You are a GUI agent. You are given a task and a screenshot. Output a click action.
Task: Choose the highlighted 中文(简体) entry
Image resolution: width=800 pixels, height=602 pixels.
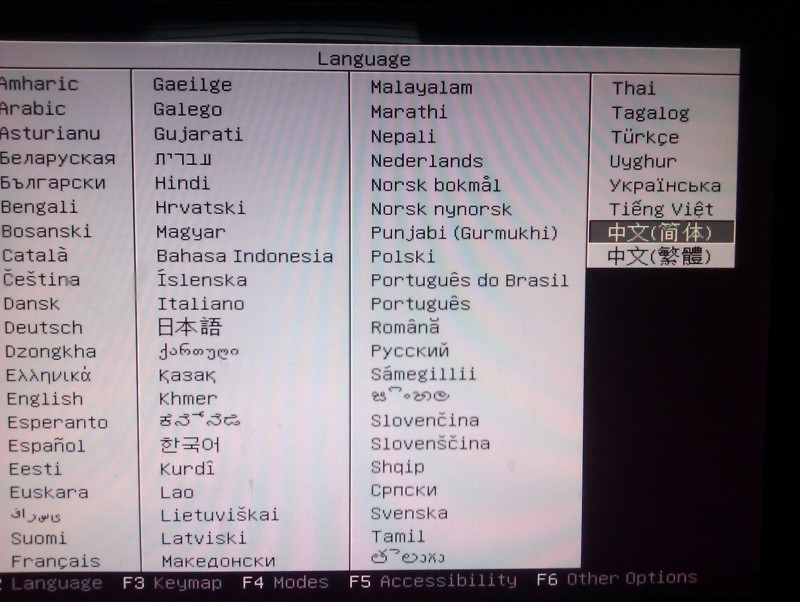point(660,232)
